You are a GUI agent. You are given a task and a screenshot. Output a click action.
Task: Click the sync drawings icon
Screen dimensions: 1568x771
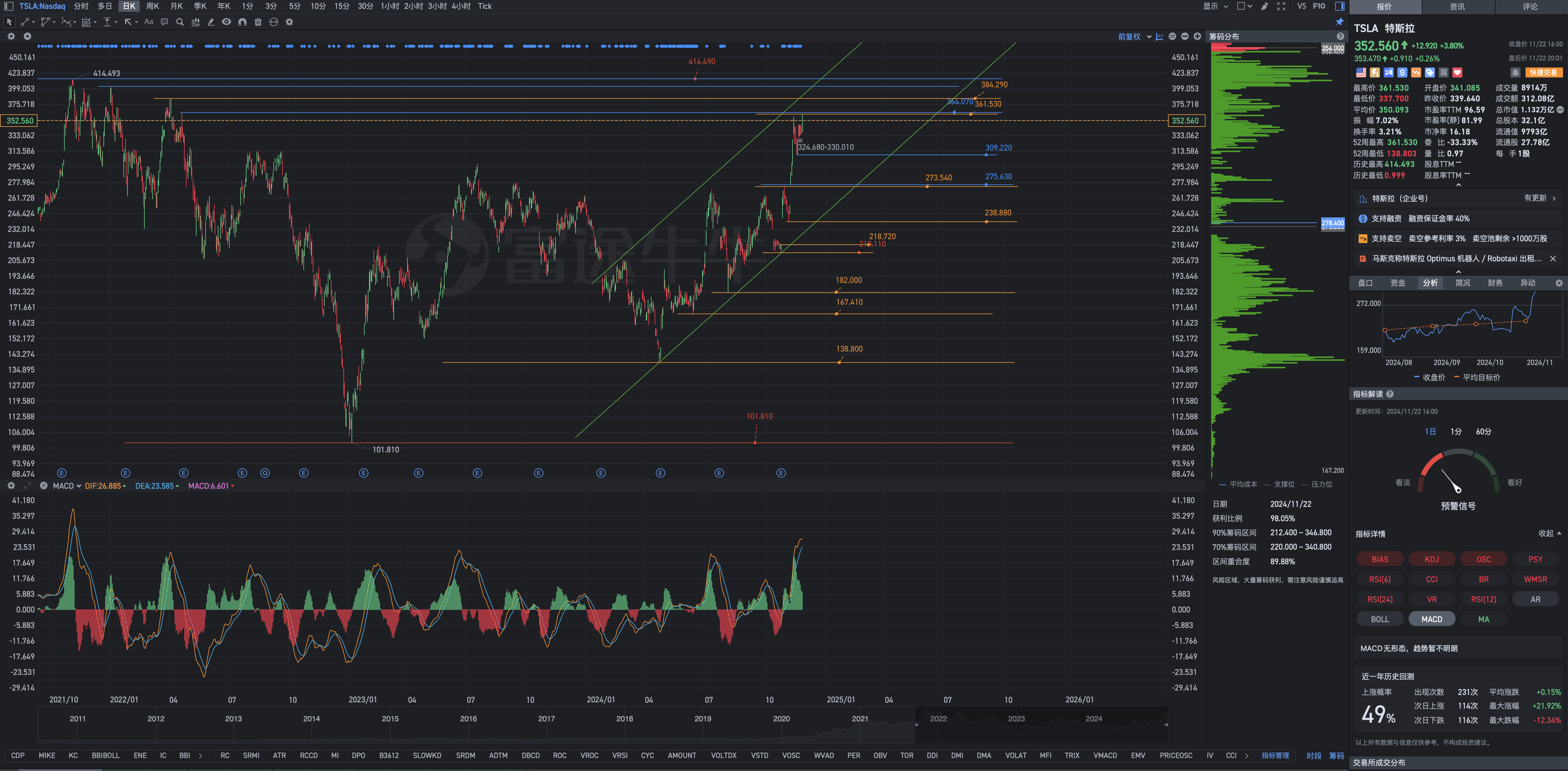tap(274, 22)
